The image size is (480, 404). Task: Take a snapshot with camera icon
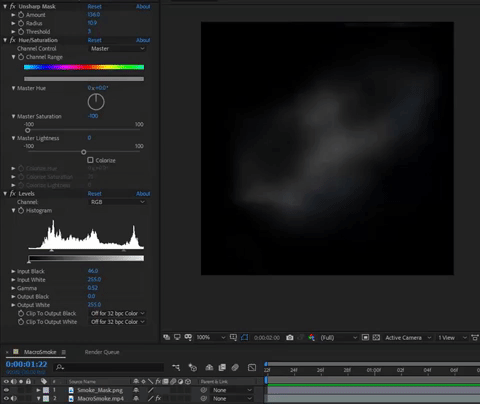290,338
